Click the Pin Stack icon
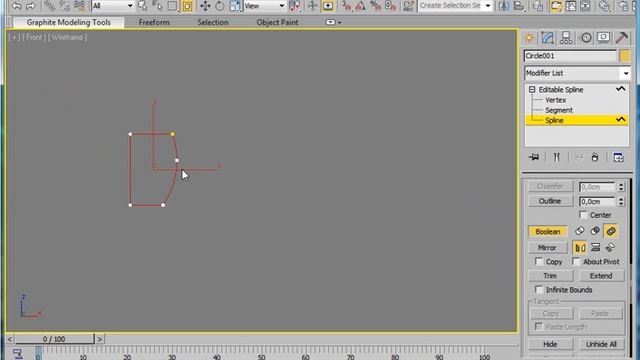This screenshot has width=640, height=360. click(534, 157)
